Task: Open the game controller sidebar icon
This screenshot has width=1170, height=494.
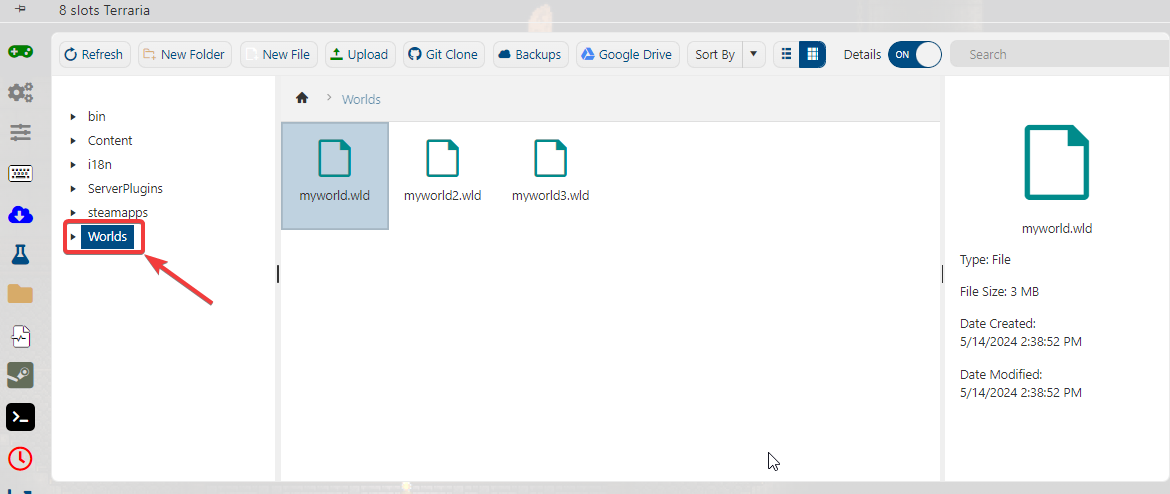Action: click(20, 51)
